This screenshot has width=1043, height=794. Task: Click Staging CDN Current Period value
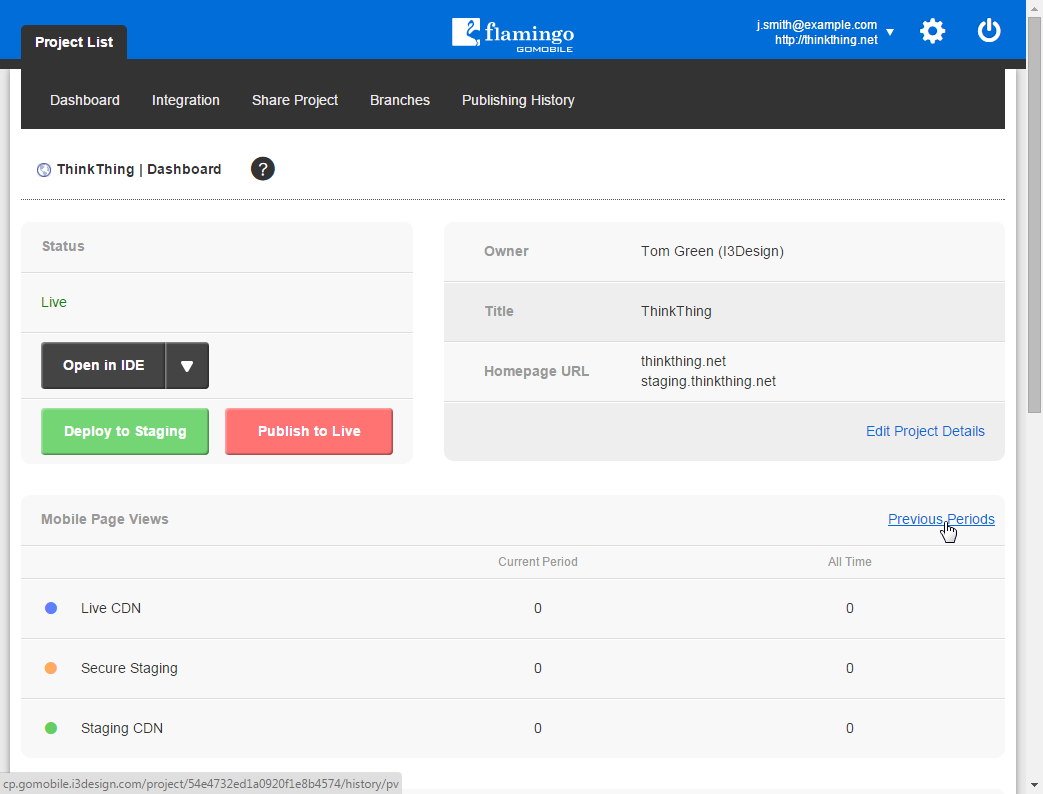click(x=538, y=728)
